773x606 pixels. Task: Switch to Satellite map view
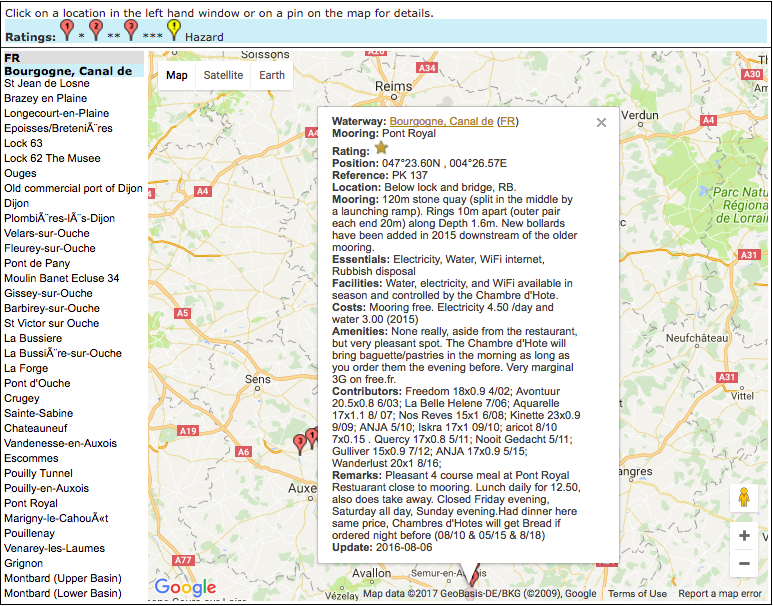(x=223, y=75)
